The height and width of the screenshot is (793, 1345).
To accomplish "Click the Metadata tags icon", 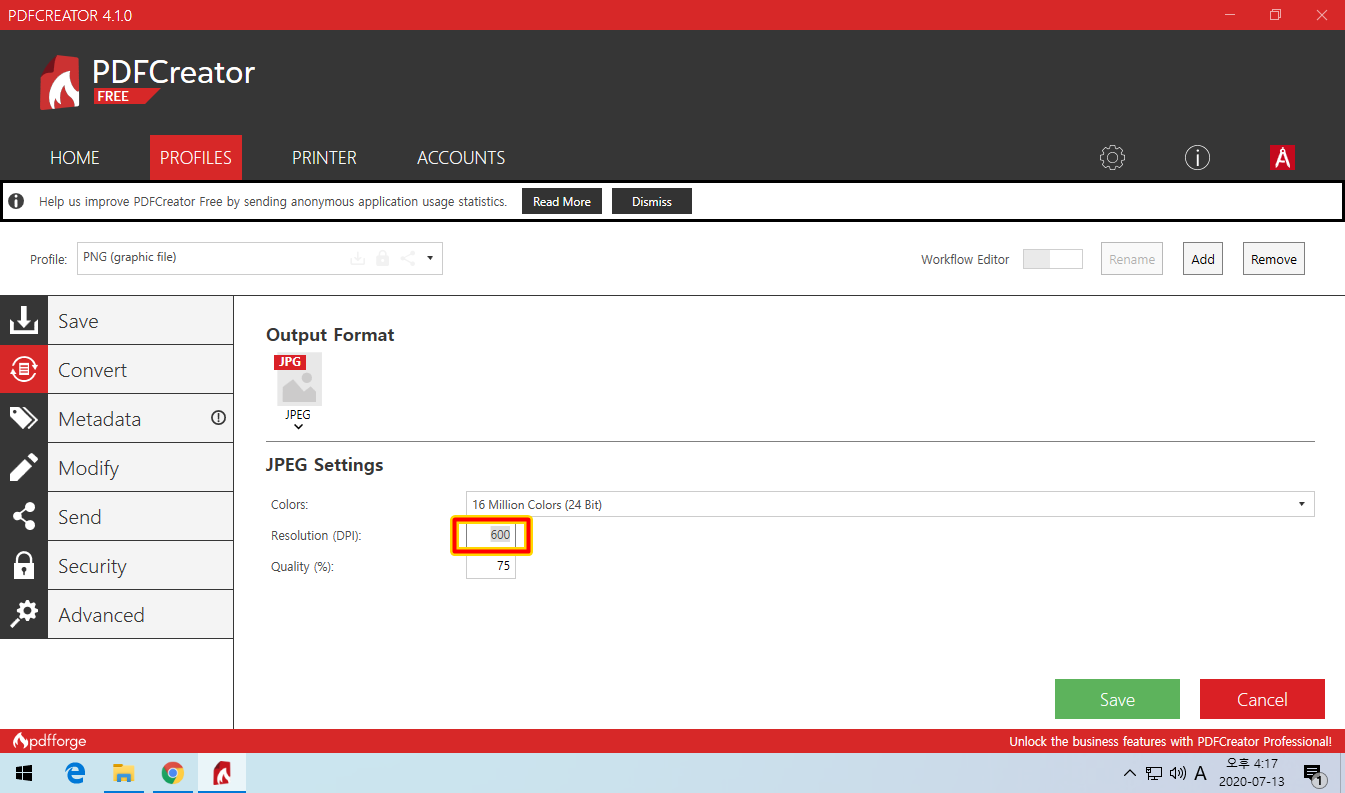I will click(x=24, y=418).
